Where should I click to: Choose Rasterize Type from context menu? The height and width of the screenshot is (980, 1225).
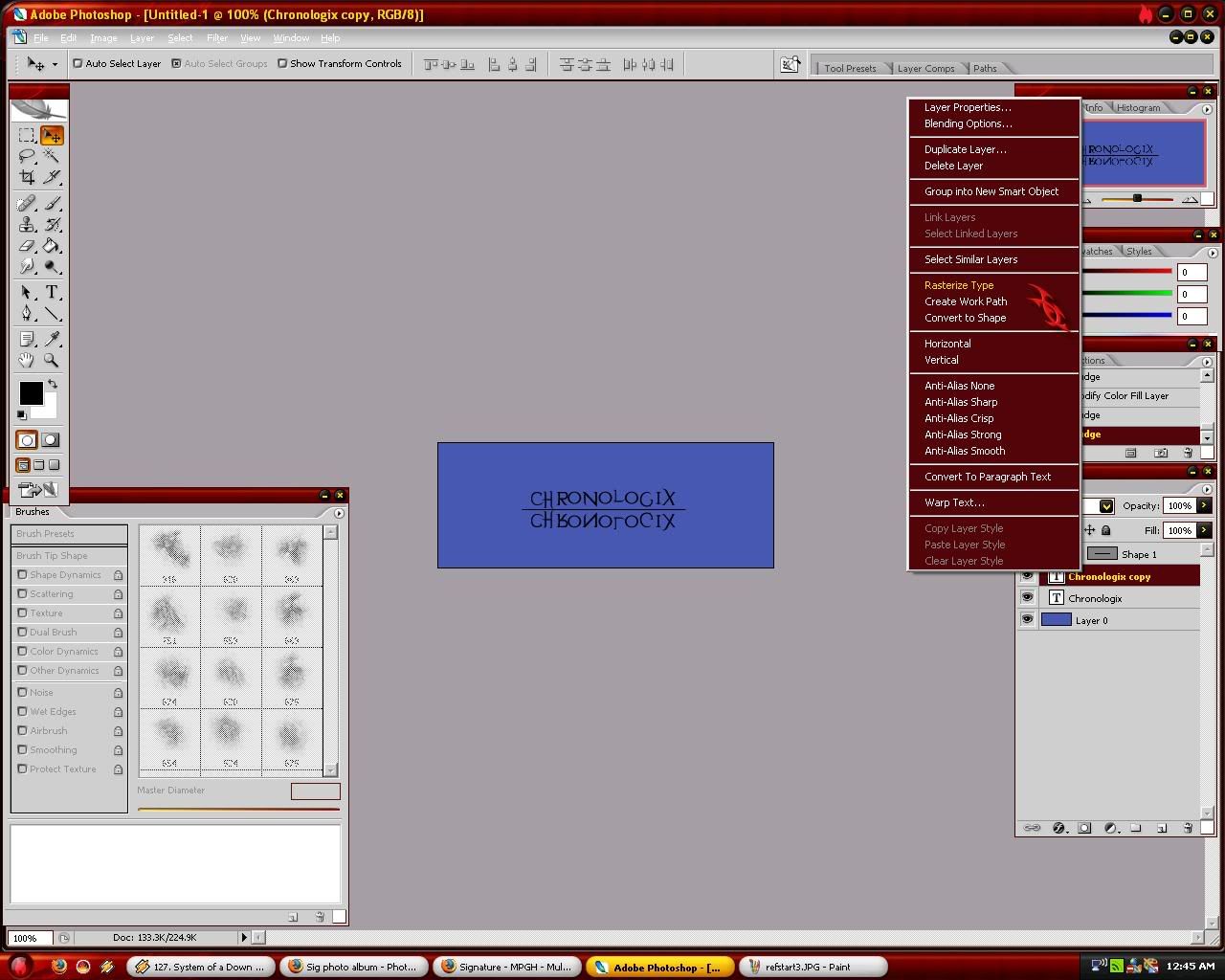point(959,285)
